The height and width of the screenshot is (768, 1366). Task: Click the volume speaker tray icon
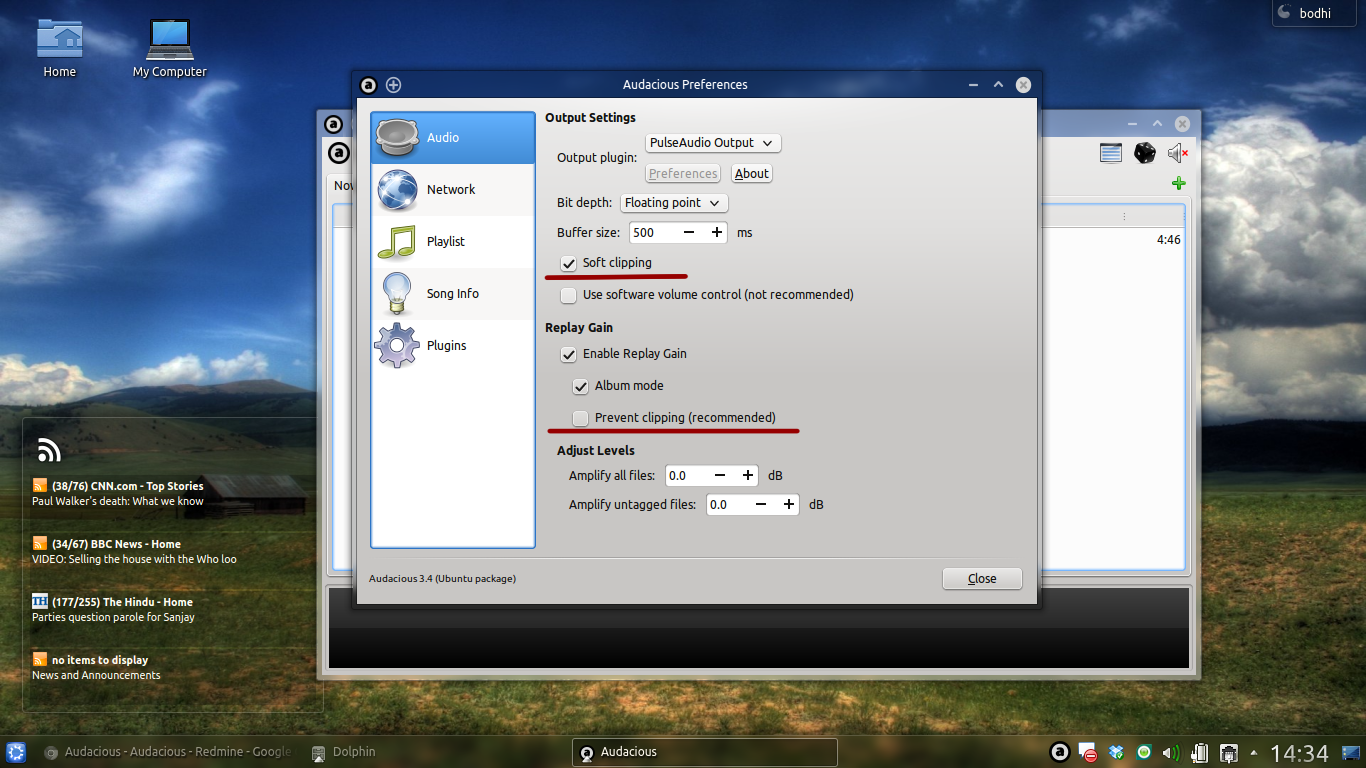pos(1171,752)
